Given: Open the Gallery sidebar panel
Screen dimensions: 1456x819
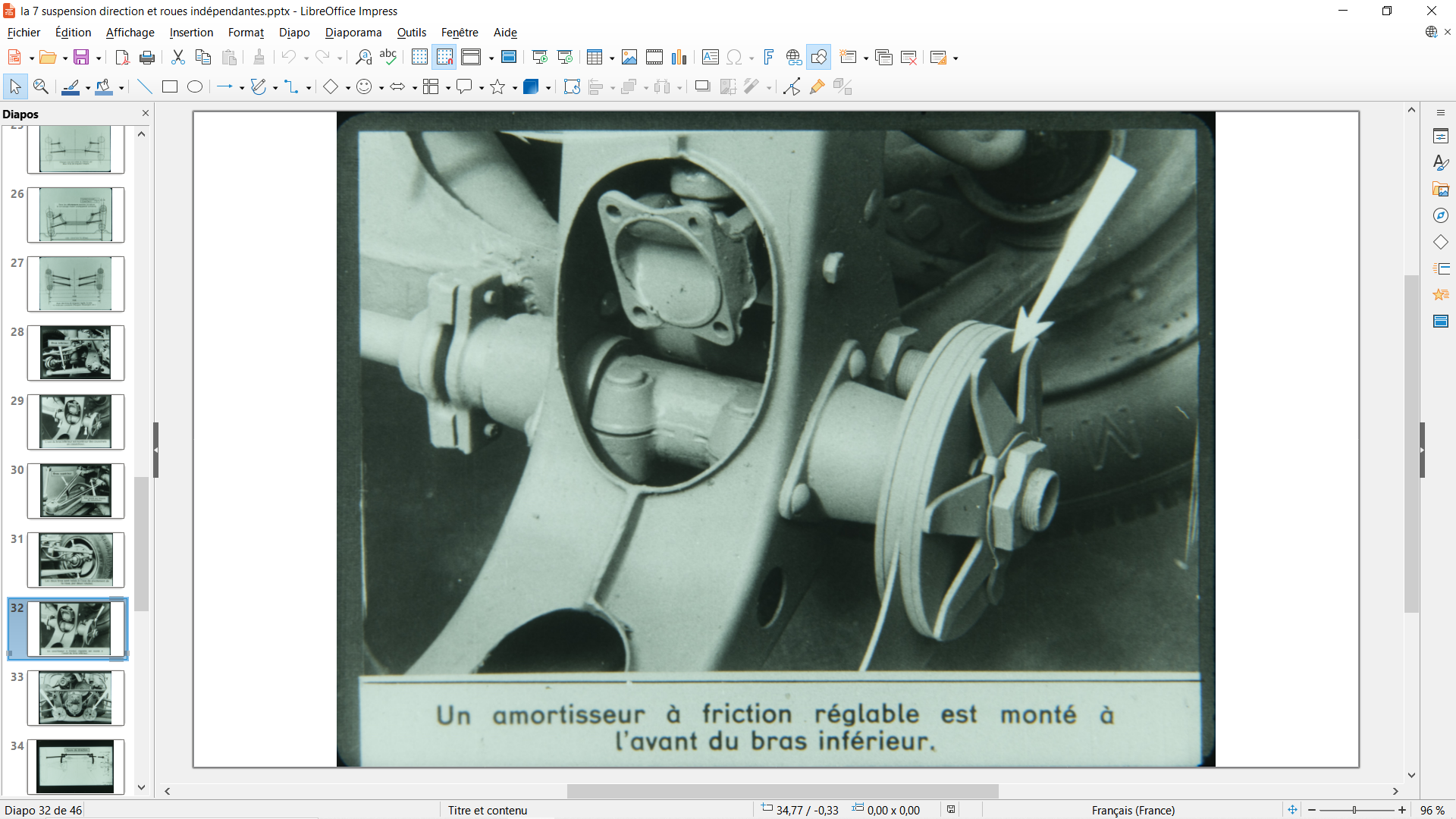Looking at the screenshot, I should point(1441,190).
